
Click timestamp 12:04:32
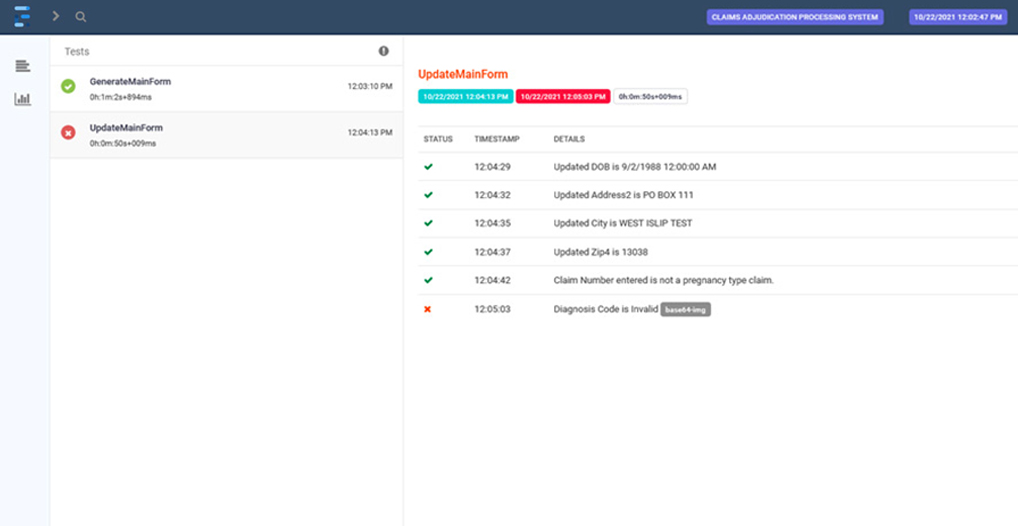tap(493, 195)
